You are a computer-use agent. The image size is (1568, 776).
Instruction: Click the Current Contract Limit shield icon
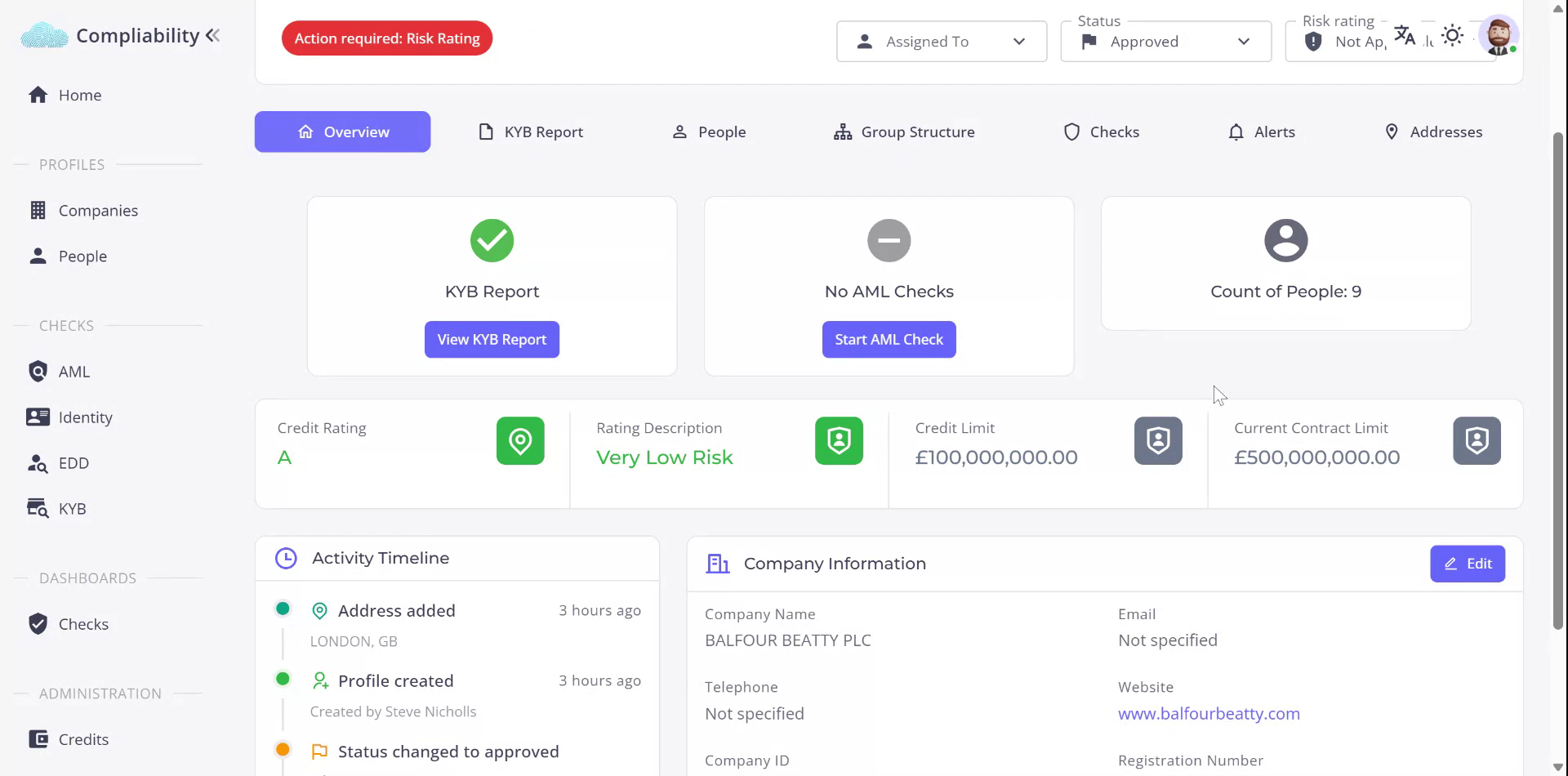pyautogui.click(x=1477, y=441)
